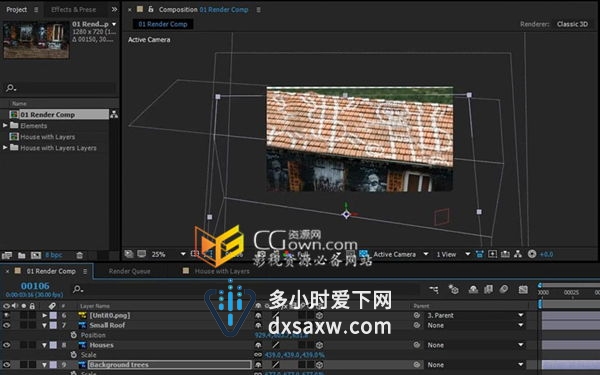Toggle 3D layer switch for Background trees

[x=319, y=365]
